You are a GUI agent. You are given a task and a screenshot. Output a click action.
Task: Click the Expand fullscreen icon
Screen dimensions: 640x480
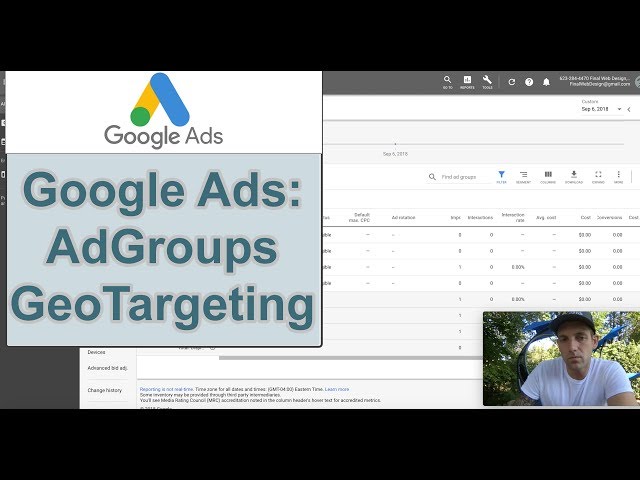point(598,177)
